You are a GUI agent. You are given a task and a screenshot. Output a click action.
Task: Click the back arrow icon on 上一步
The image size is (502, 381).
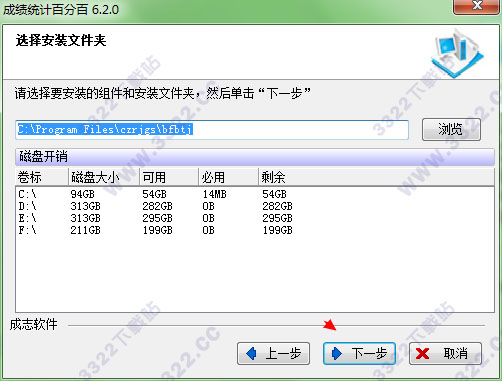pyautogui.click(x=251, y=353)
